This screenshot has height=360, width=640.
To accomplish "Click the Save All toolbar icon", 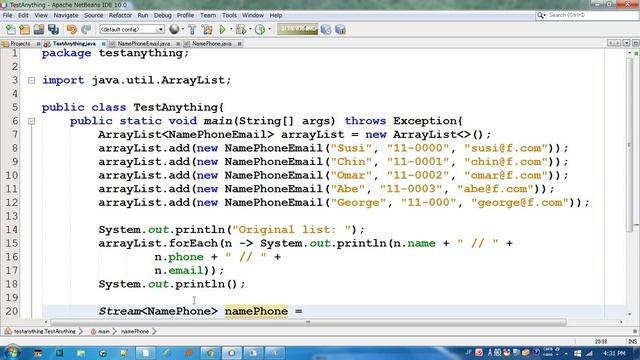I will [53, 29].
